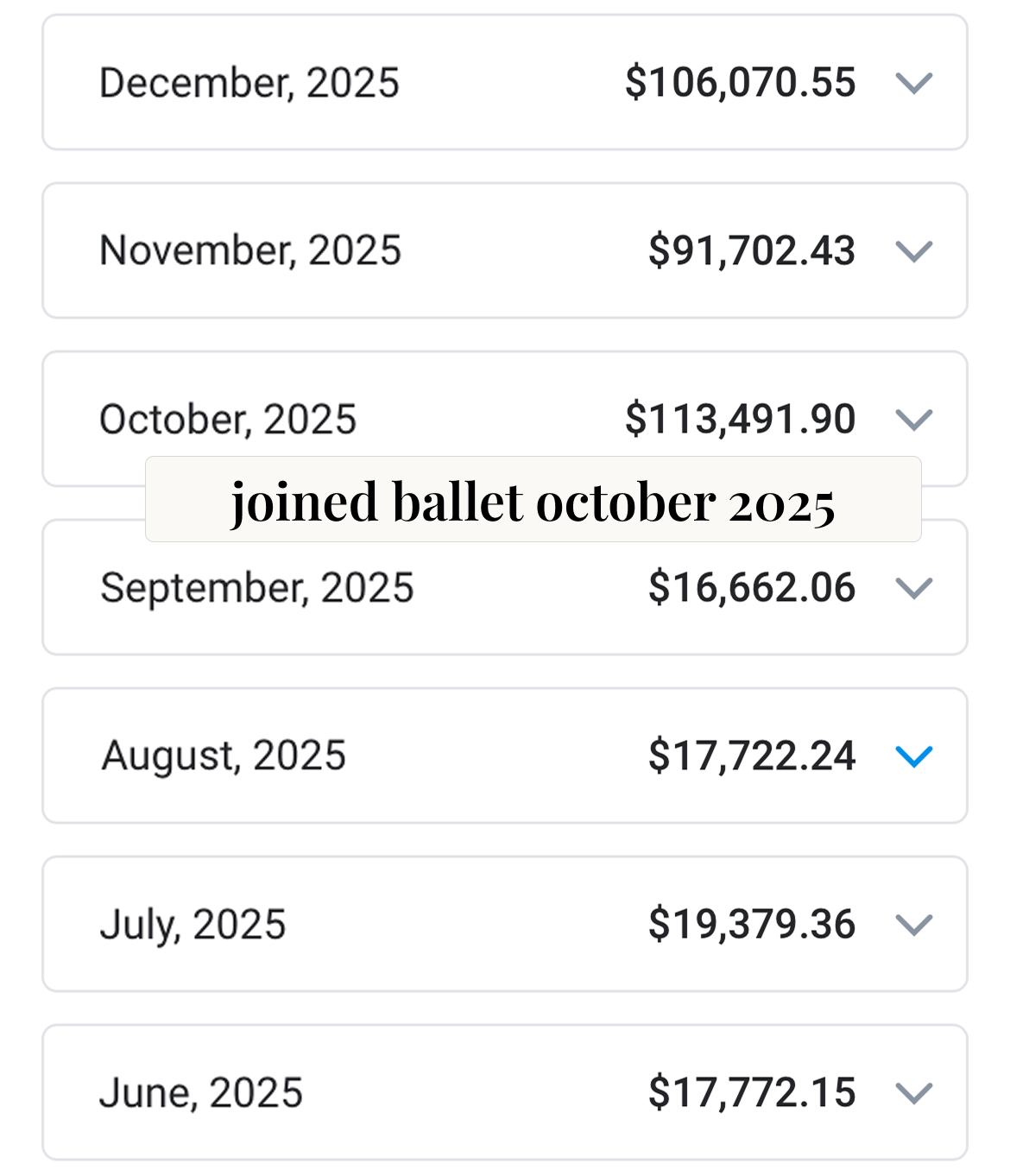This screenshot has height=1176, width=1010.
Task: Toggle the blue August, 2025 chevron
Action: (914, 756)
